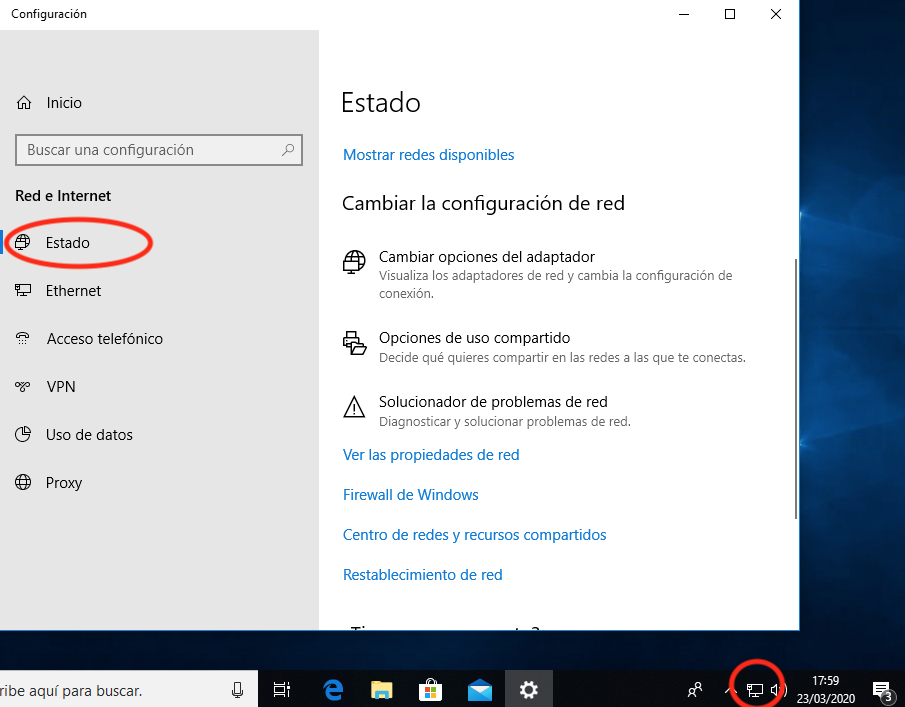Click the volume speaker icon
The image size is (905, 707).
click(778, 689)
